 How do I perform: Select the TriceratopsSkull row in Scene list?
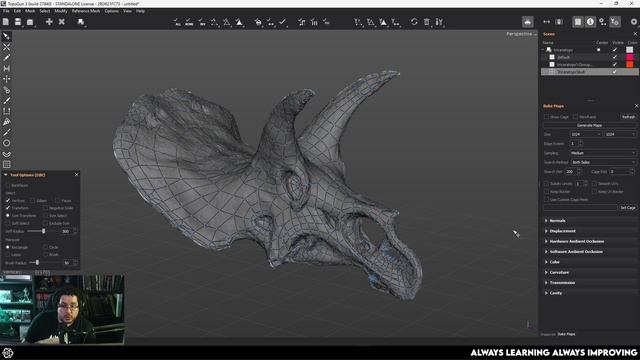(589, 71)
